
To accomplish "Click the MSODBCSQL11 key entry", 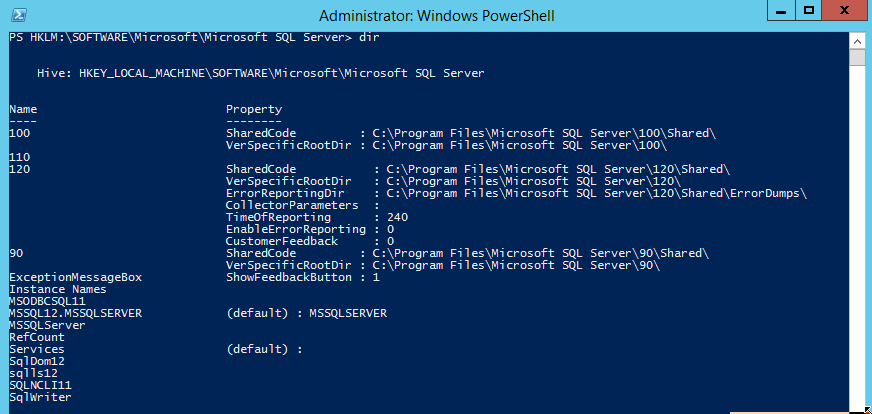I will click(47, 301).
